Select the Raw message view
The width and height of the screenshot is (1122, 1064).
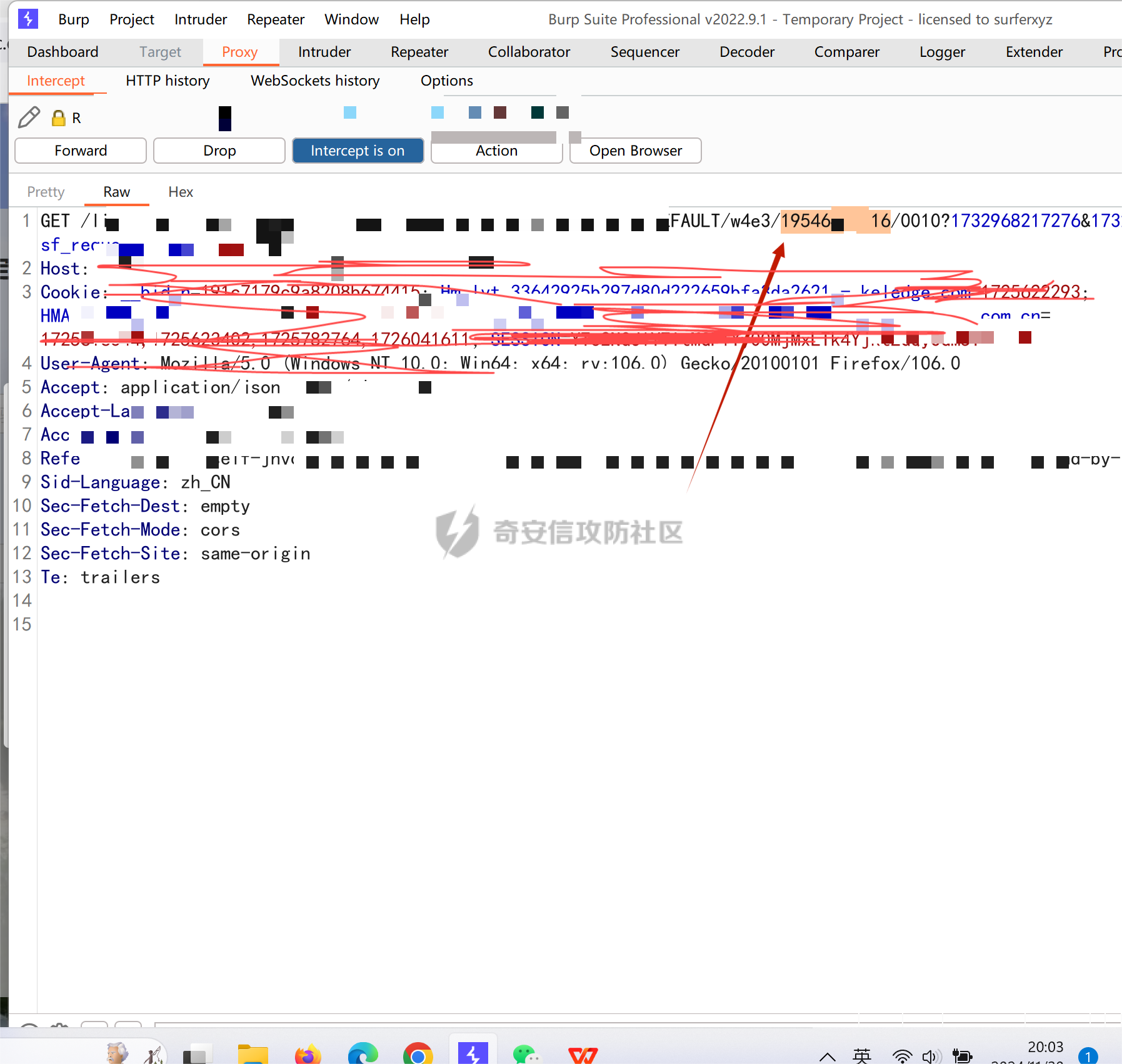[x=117, y=192]
